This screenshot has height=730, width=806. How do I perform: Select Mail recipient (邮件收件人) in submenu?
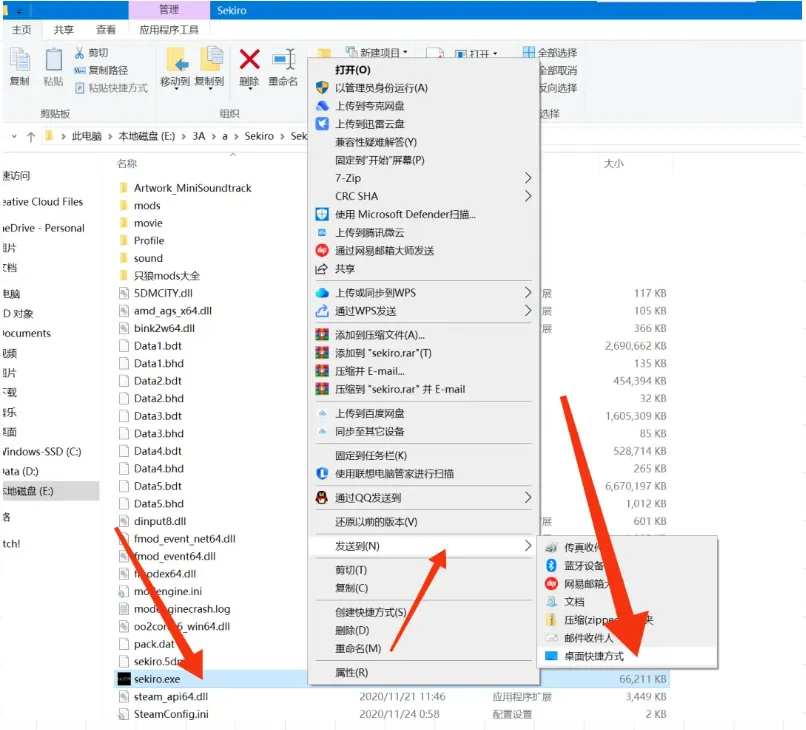[x=627, y=637]
